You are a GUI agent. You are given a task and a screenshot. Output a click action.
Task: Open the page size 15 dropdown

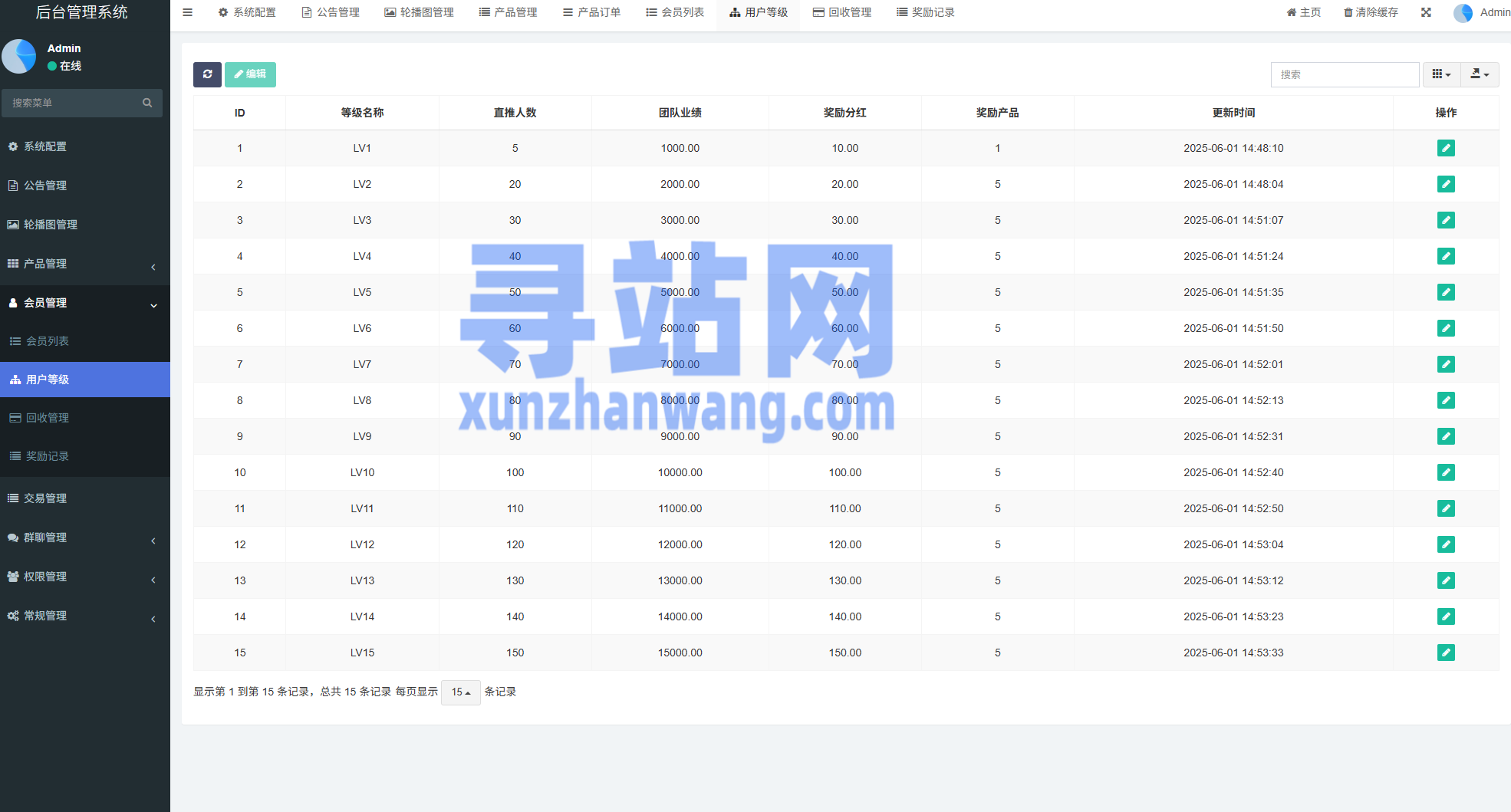[x=461, y=692]
